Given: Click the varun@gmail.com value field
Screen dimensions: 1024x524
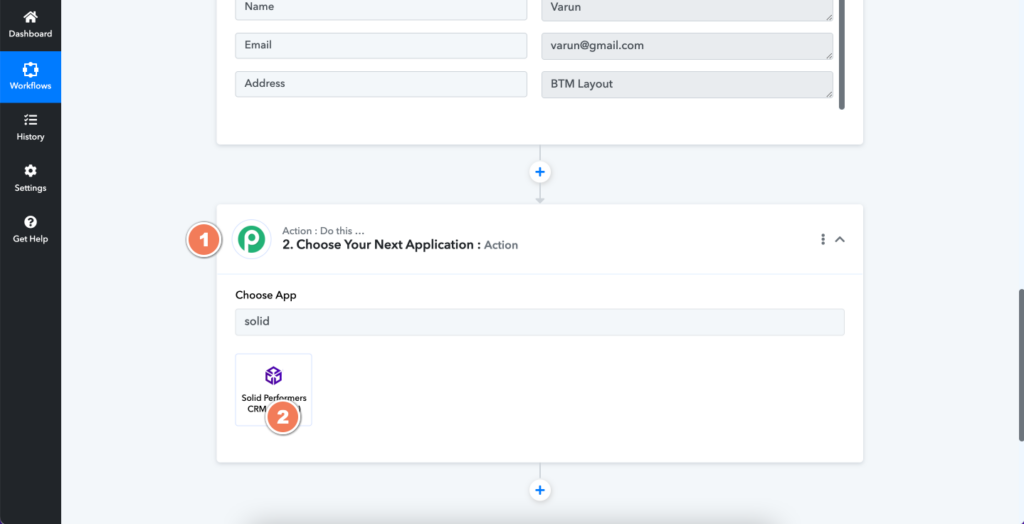Looking at the screenshot, I should tap(687, 46).
